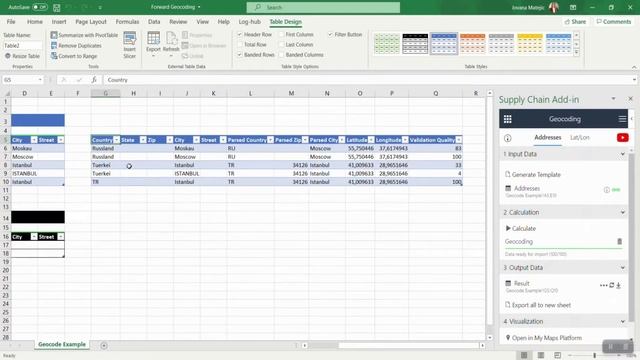Click the info icon beside Addresses tab

click(x=508, y=138)
